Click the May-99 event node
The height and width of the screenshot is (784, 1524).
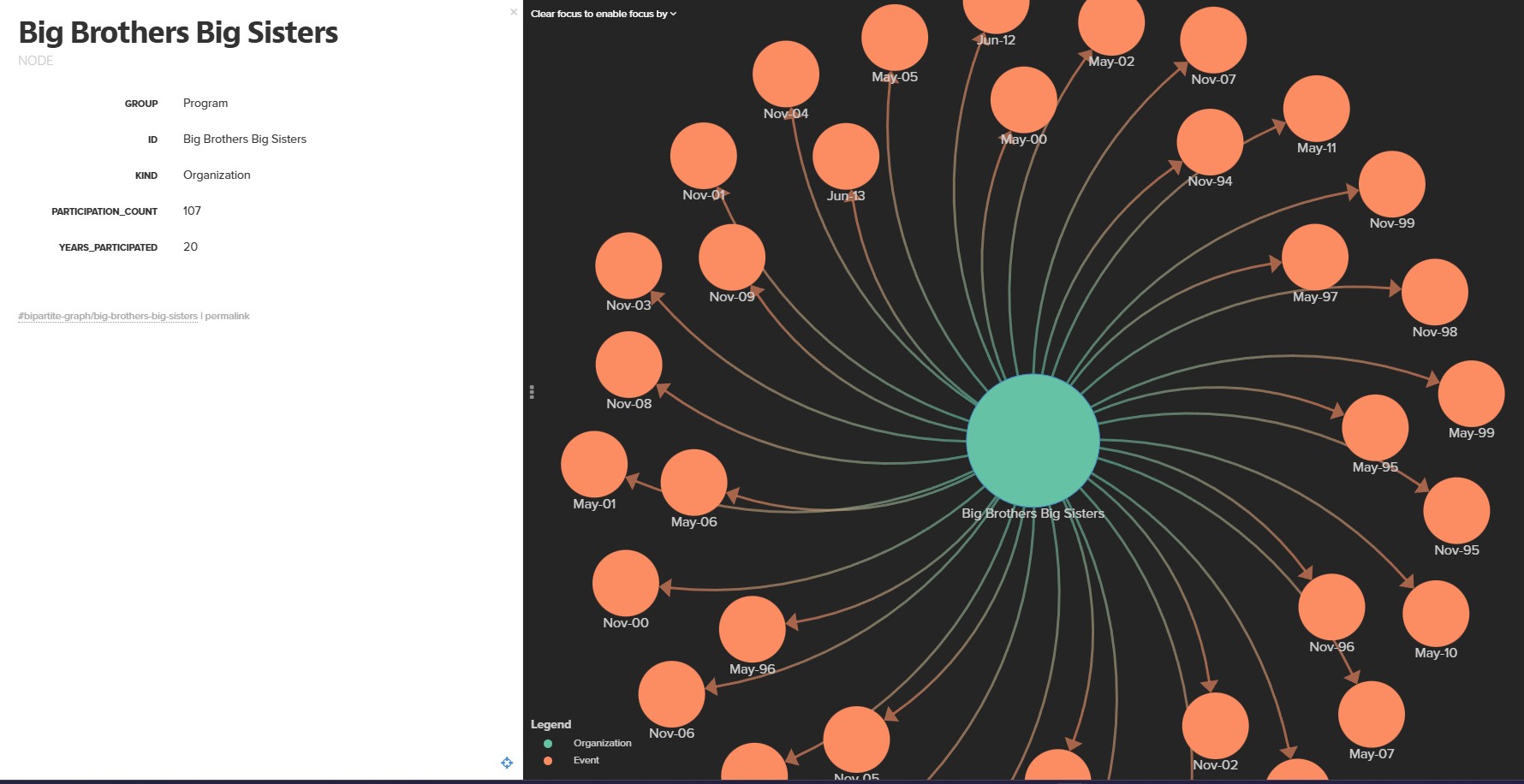click(1472, 393)
